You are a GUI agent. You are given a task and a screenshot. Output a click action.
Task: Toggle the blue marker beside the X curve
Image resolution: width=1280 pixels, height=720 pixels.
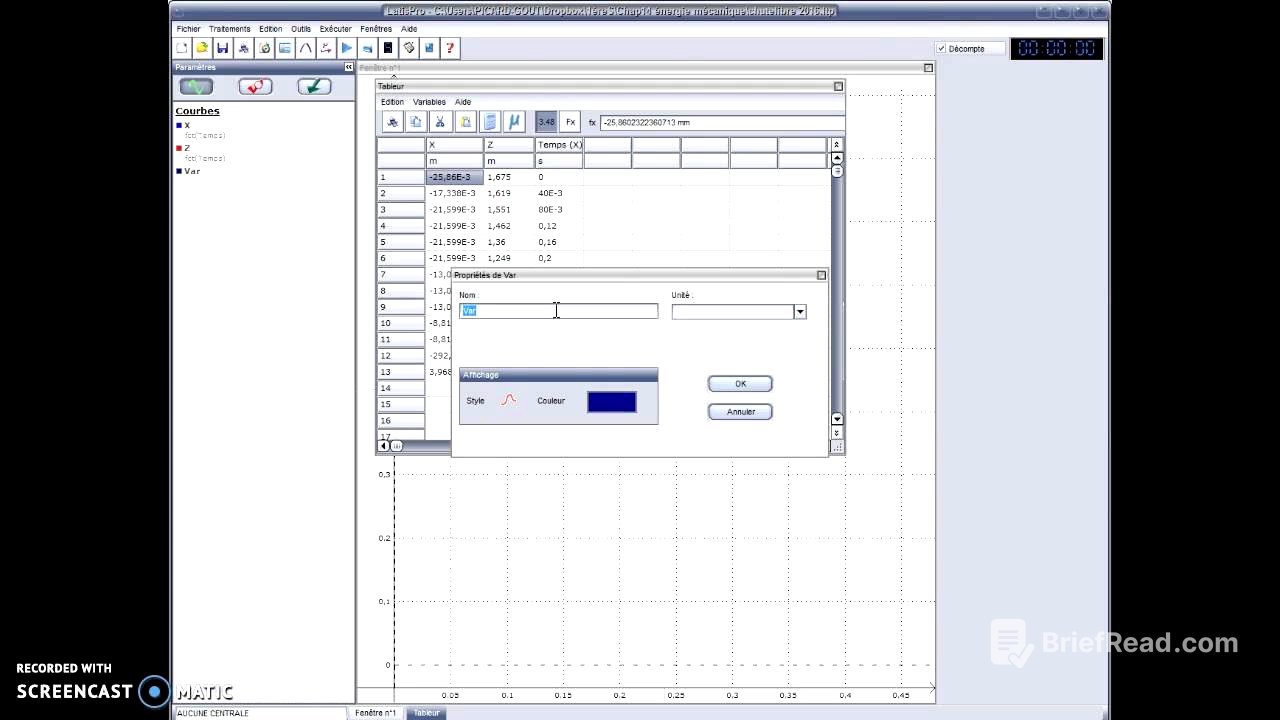pyautogui.click(x=180, y=125)
